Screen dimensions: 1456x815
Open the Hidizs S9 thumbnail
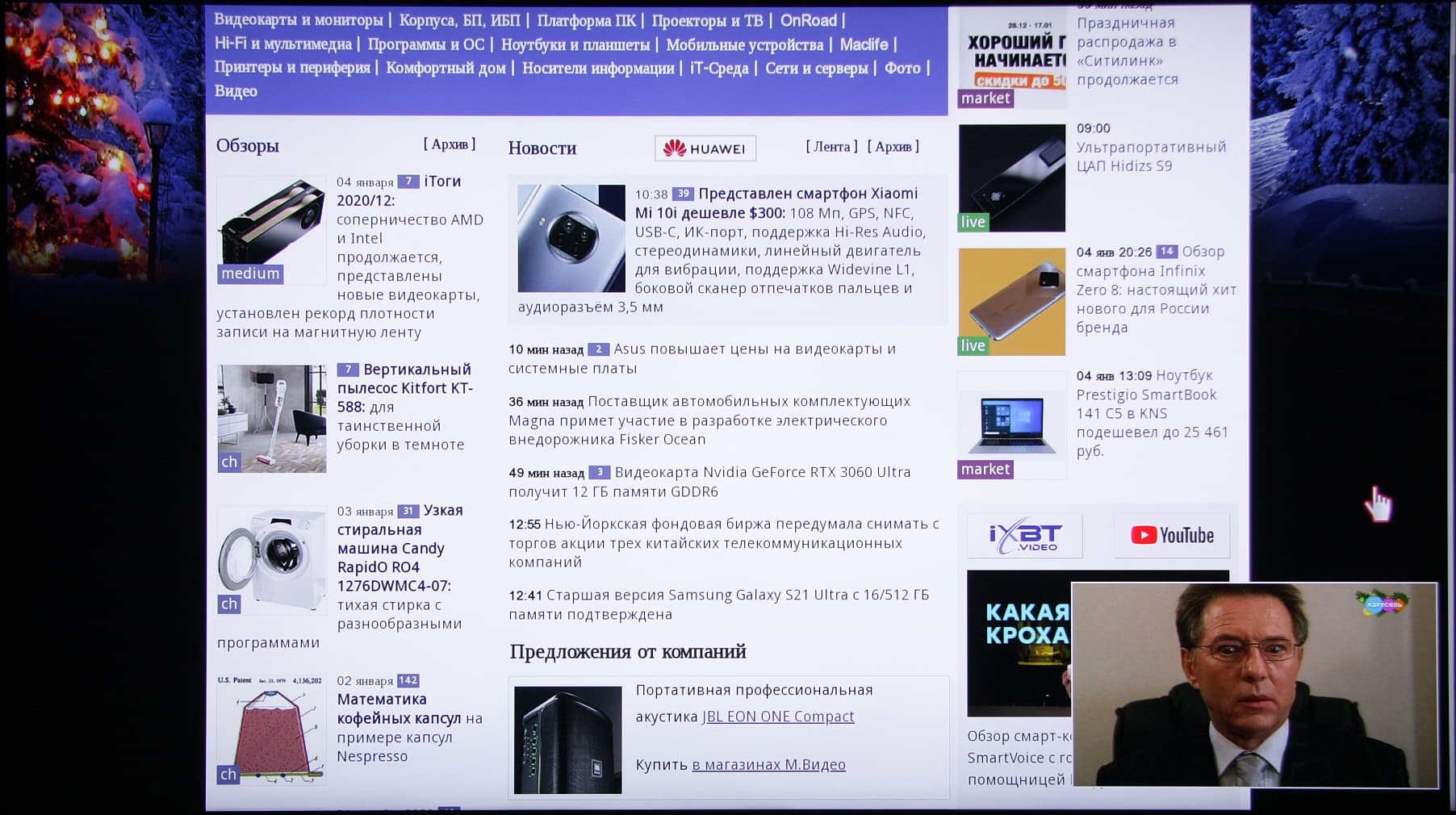click(1012, 178)
